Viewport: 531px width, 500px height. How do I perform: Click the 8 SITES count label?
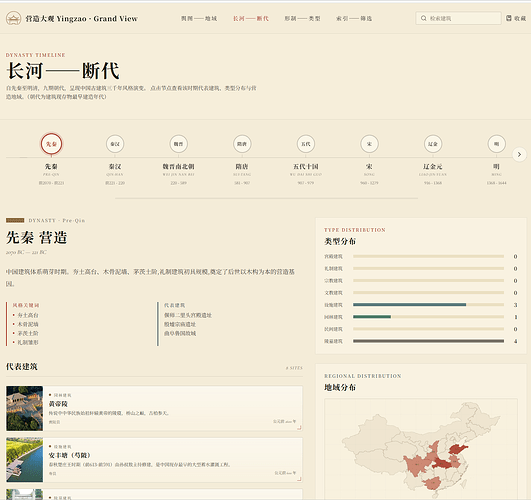tap(294, 368)
